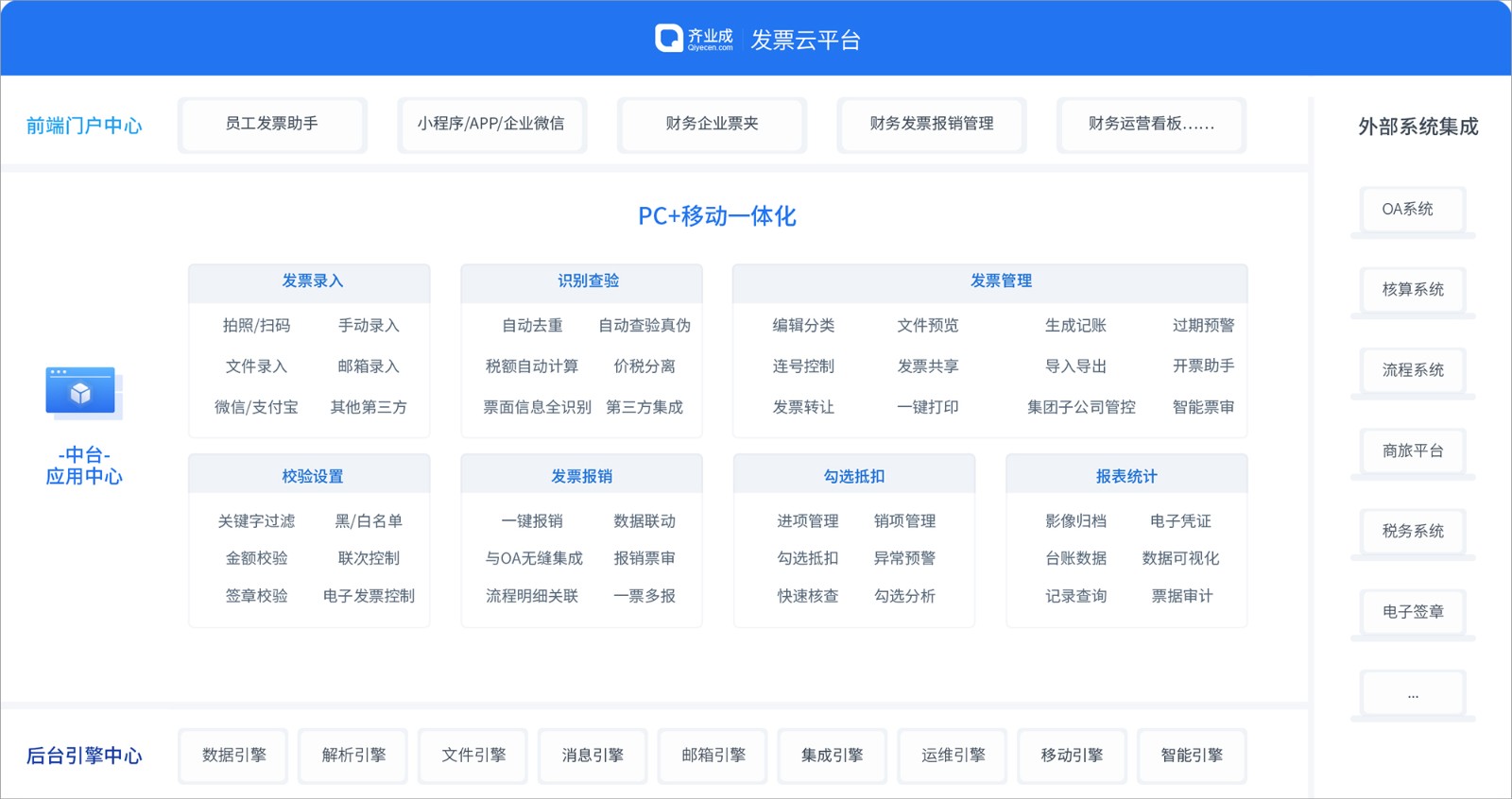Select the 发票报销 panel header

click(x=582, y=475)
